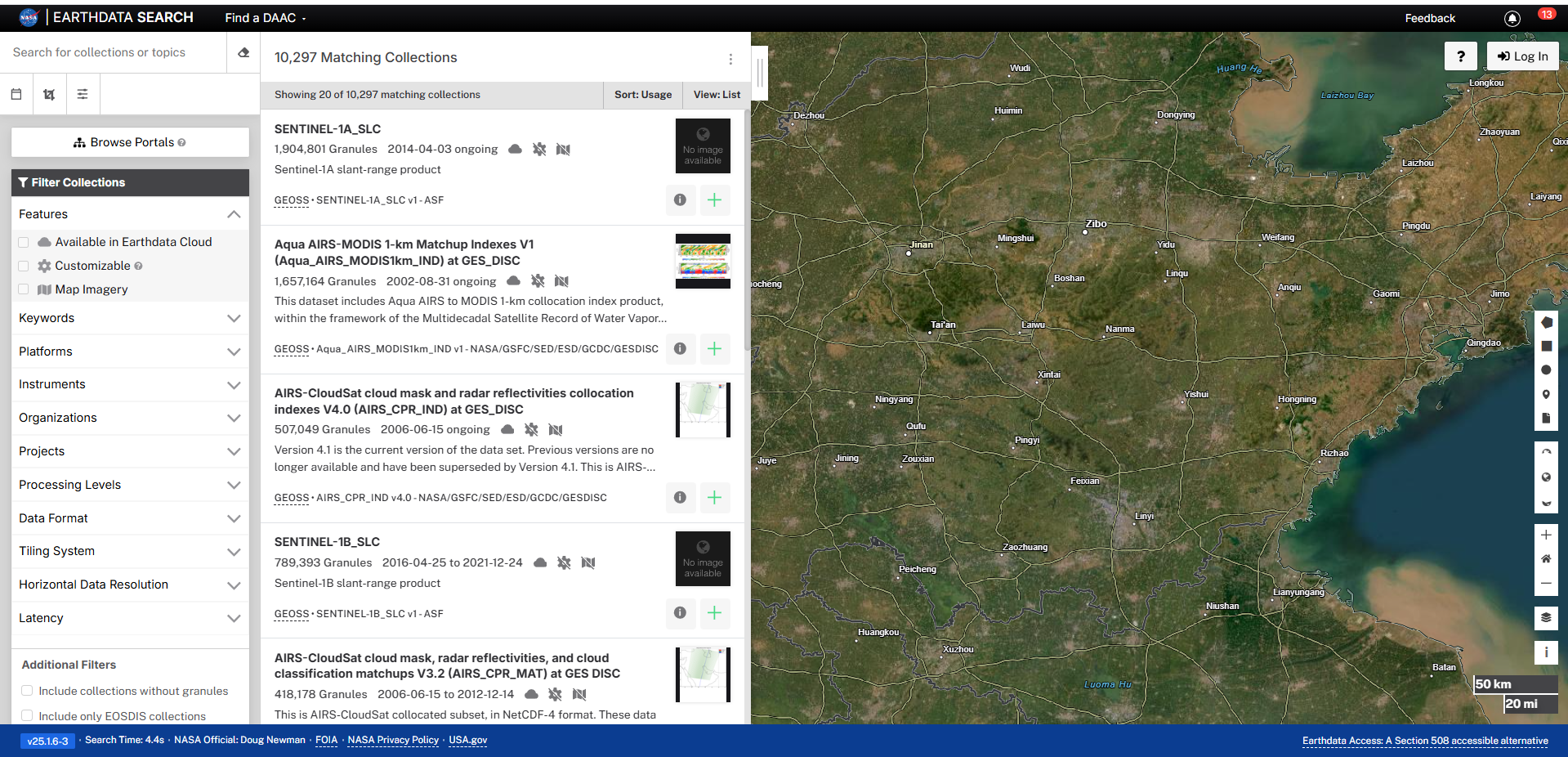Select the rectangle spatial search tool
Screen dimensions: 1568x757
coord(1546,347)
